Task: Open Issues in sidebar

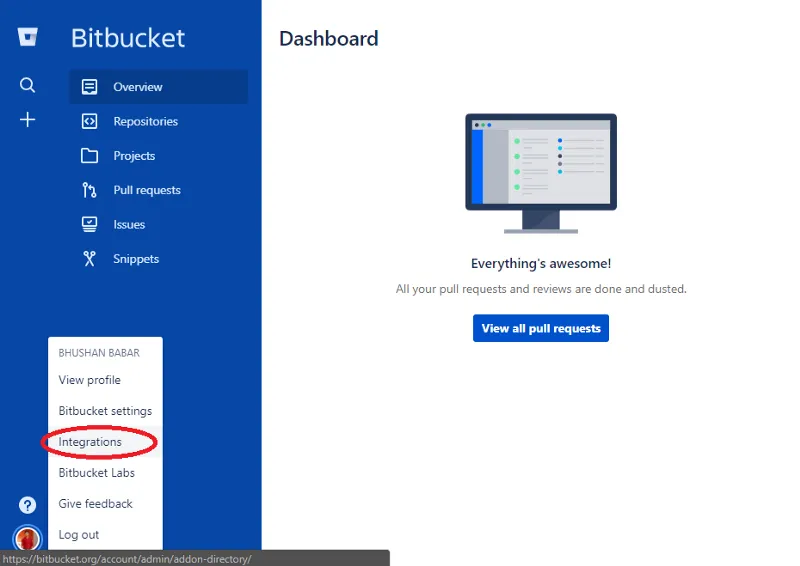Action: (x=159, y=225)
